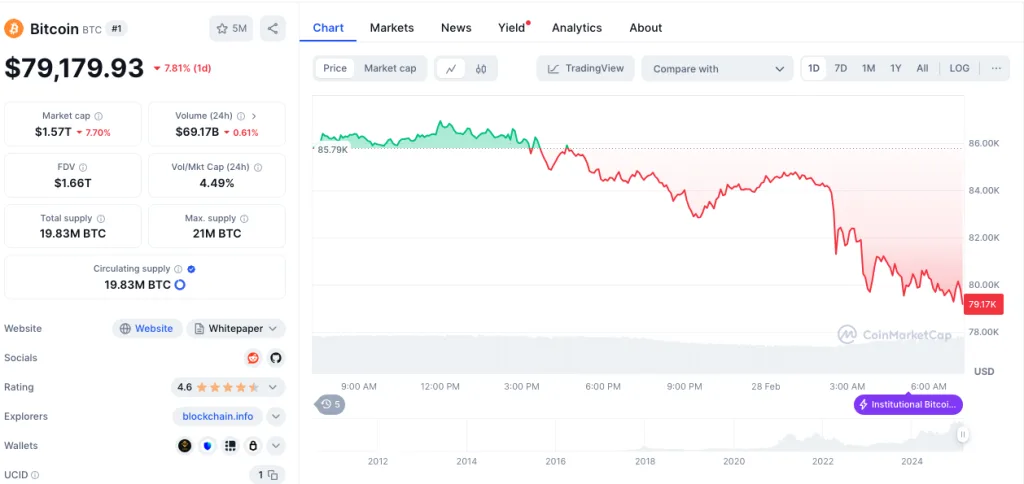This screenshot has height=484, width=1024.
Task: Click the Max. supply info icon
Action: point(244,219)
